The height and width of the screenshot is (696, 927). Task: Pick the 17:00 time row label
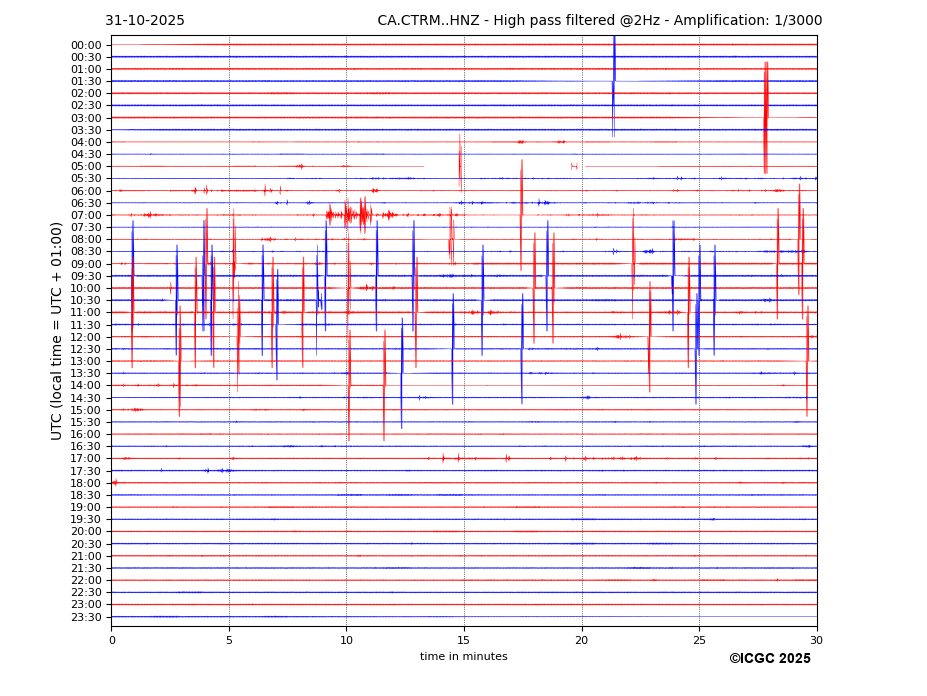tap(86, 459)
